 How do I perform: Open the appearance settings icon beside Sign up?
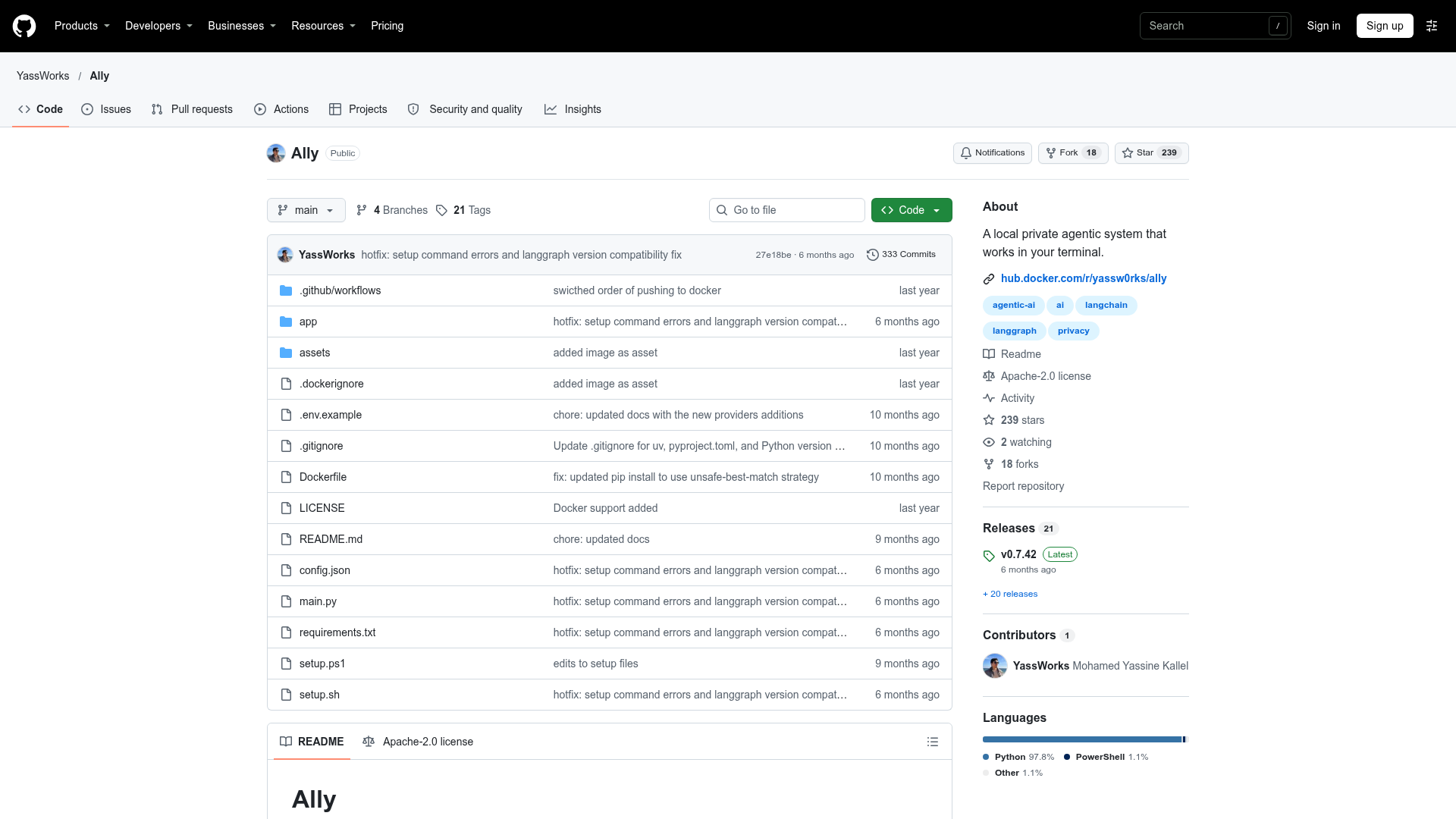point(1432,26)
